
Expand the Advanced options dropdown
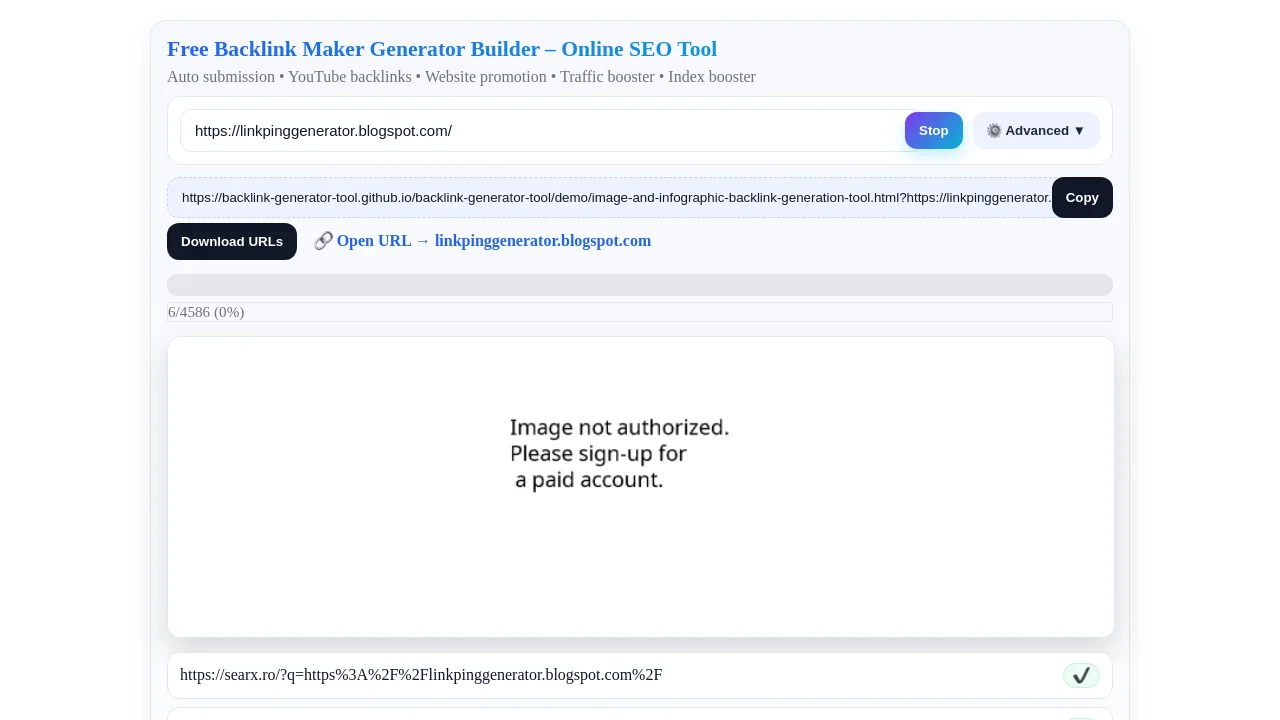1036,131
